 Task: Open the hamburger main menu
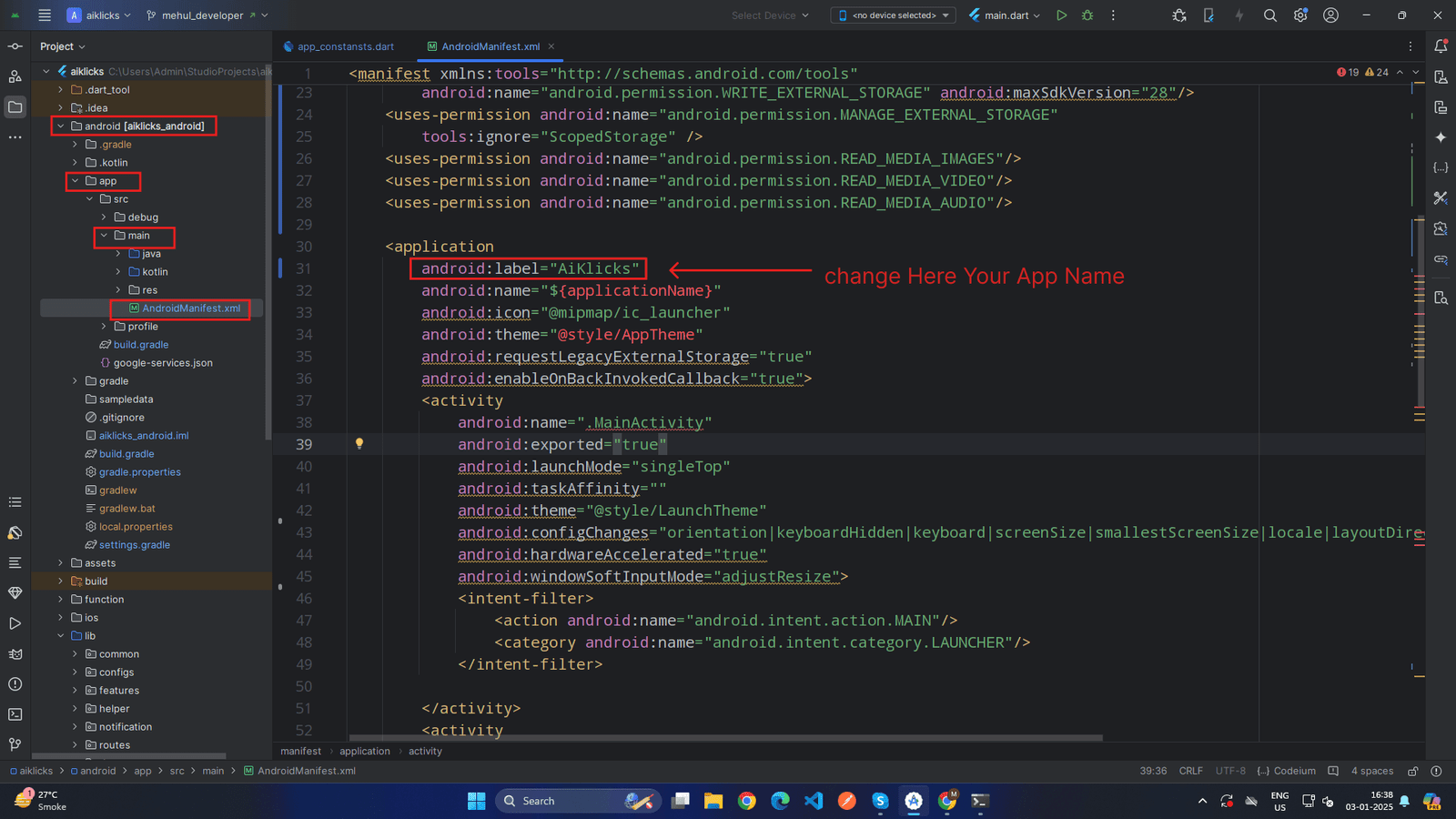click(45, 15)
